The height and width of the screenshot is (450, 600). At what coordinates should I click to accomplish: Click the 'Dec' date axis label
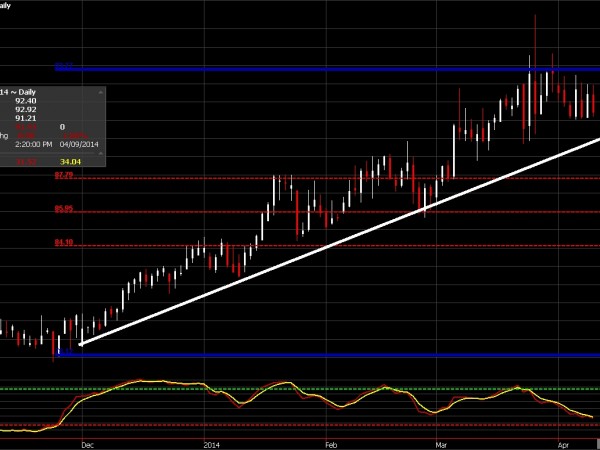tap(87, 445)
